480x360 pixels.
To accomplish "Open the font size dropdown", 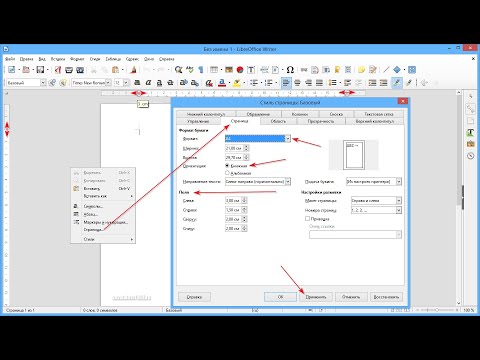I will coord(126,83).
